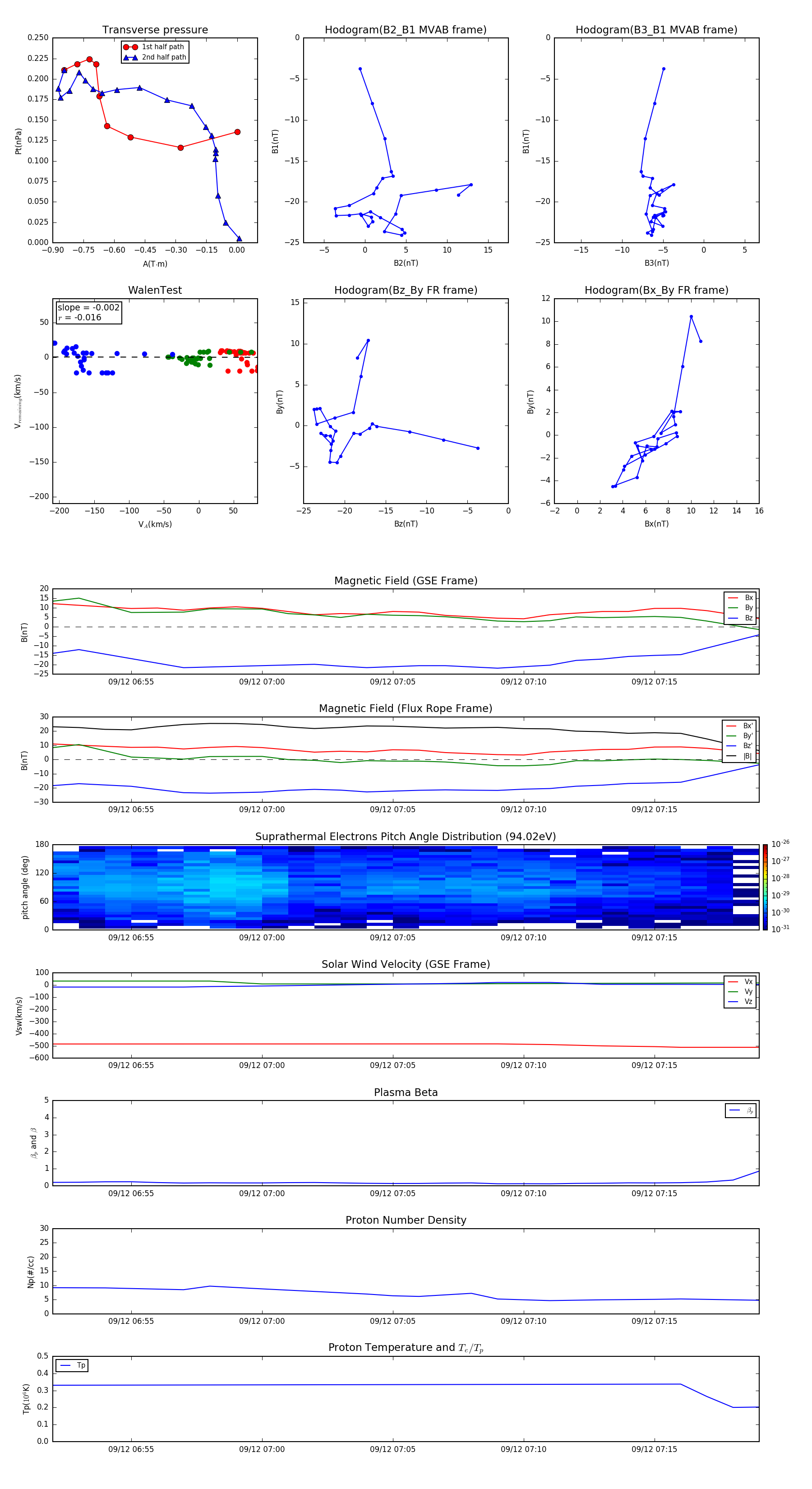Click the beta_p legend in Plasma Beta
The width and height of the screenshot is (812, 1489).
(740, 1110)
